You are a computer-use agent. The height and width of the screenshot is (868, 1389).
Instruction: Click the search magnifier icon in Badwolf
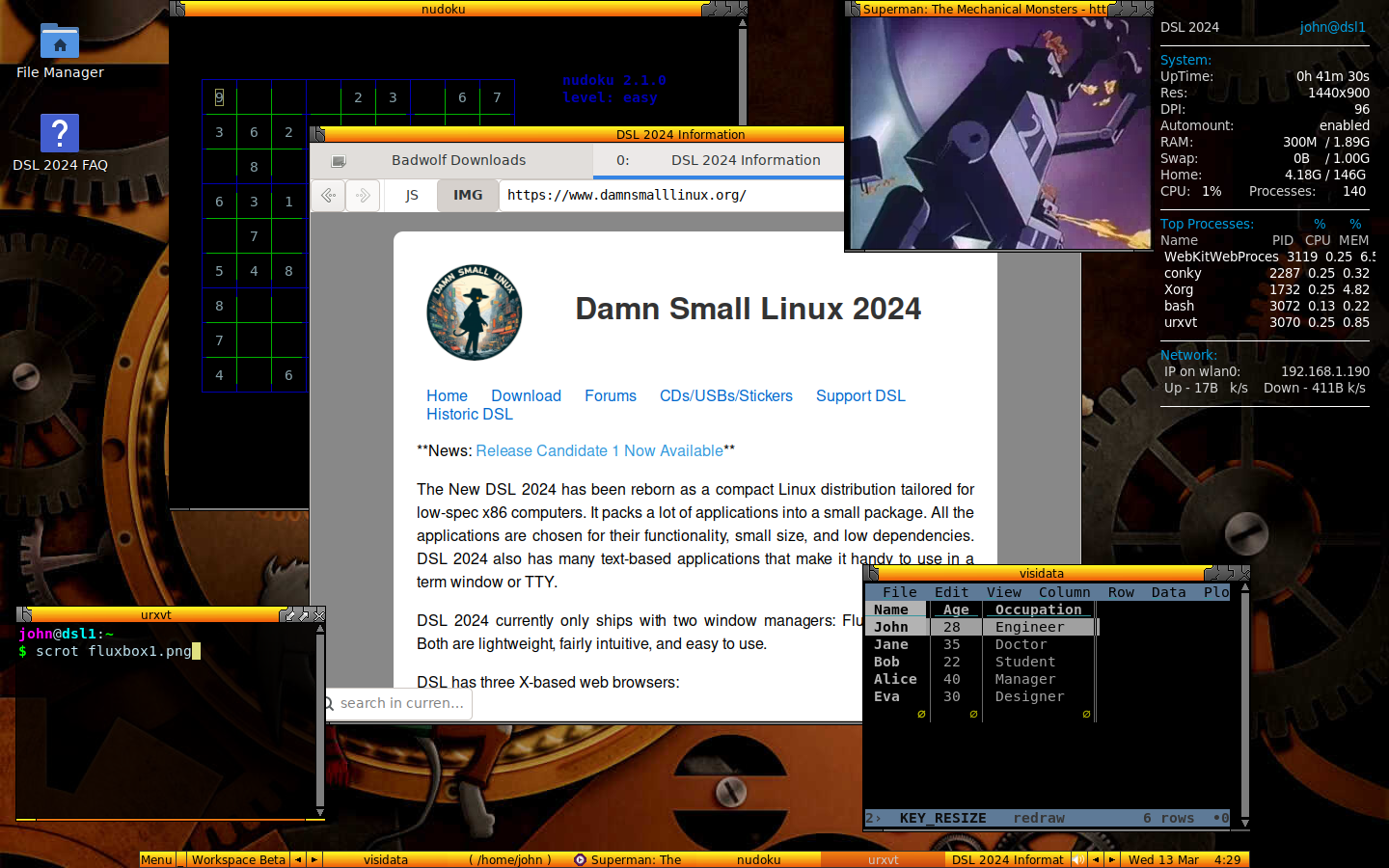click(329, 703)
